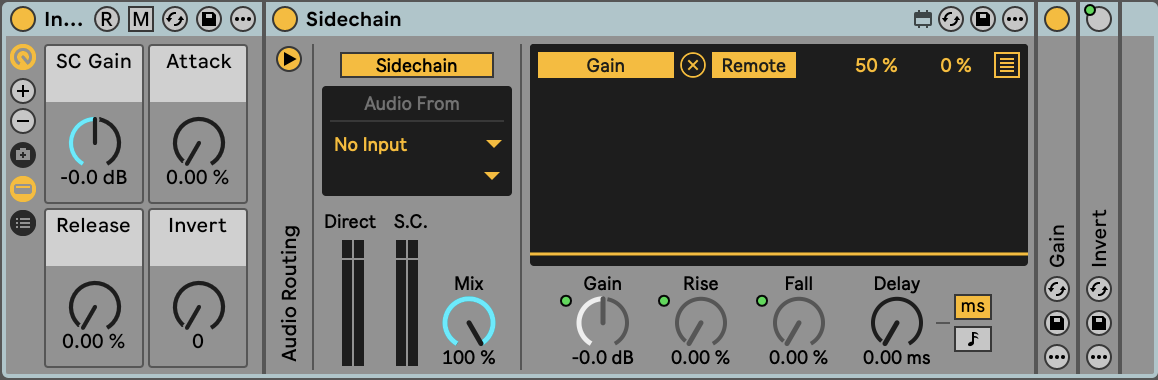Show macro variations with camera icon
The width and height of the screenshot is (1158, 380).
point(23,155)
